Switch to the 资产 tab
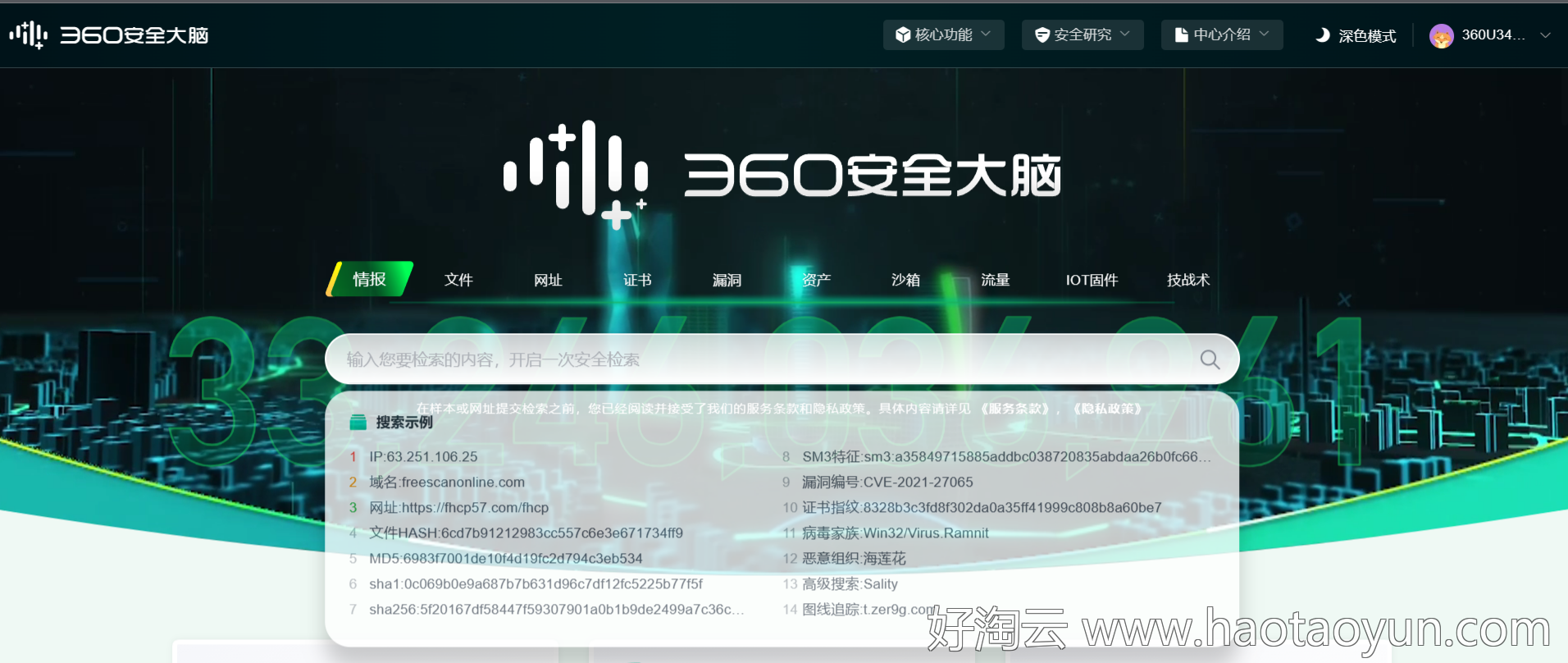Viewport: 1568px width, 663px height. [x=816, y=280]
